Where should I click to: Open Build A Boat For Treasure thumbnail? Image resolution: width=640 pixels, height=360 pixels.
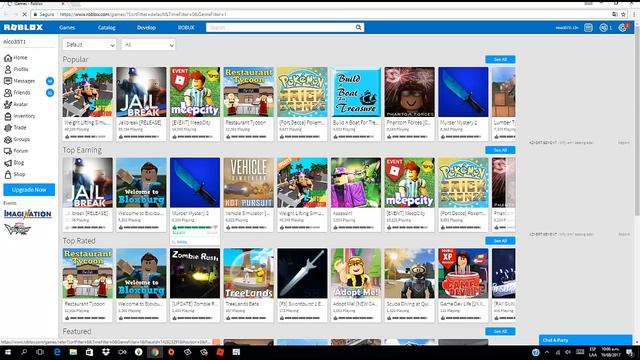[x=356, y=92]
